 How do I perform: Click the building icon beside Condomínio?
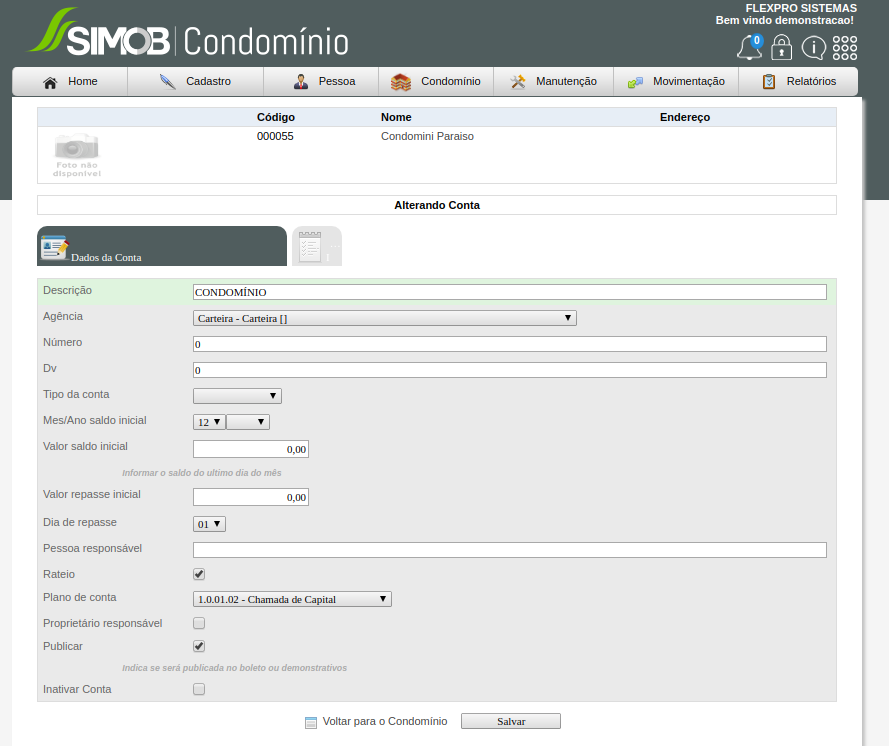click(401, 82)
